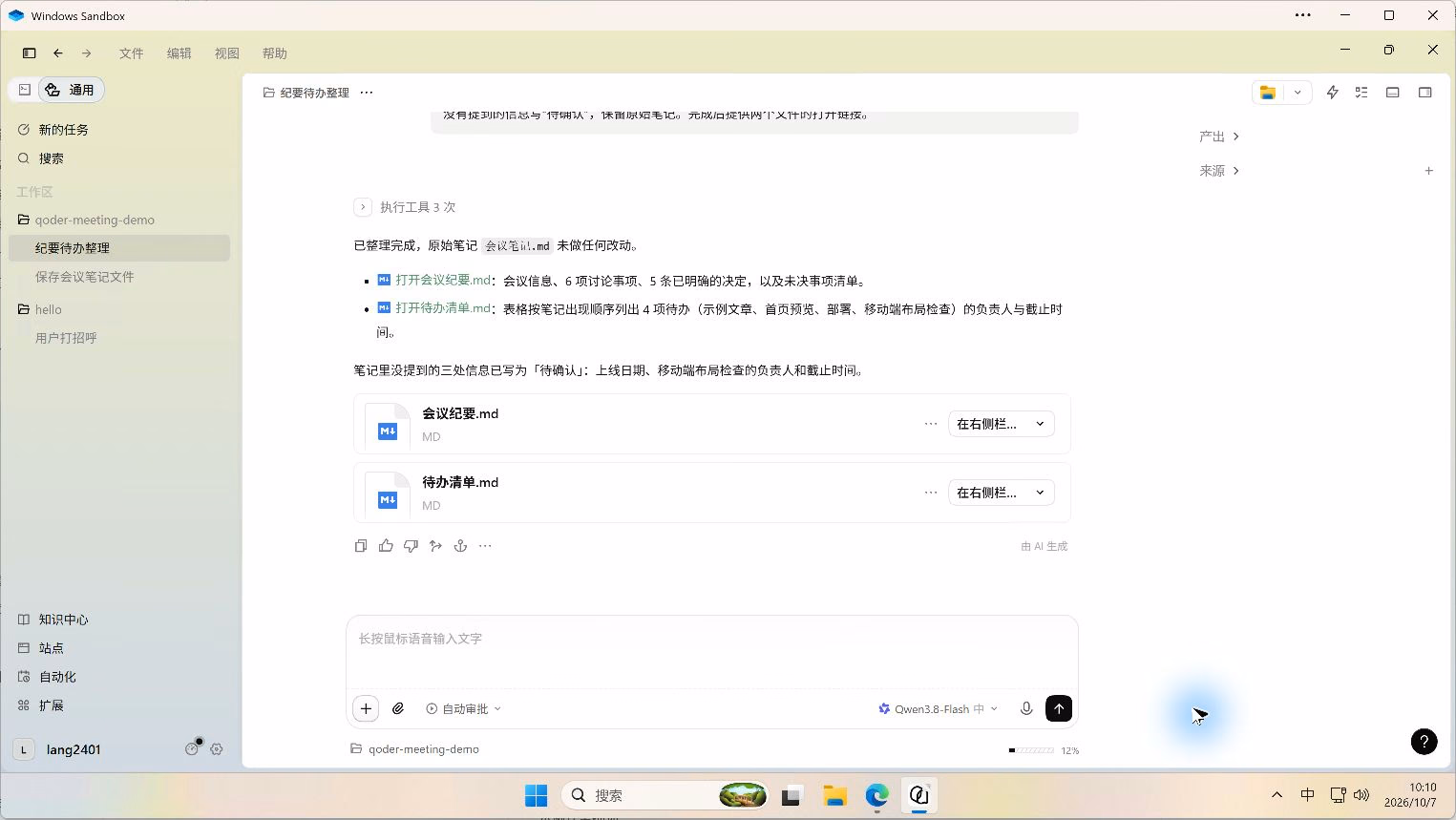The image size is (1456, 820).
Task: Copy the response with the copy icon
Action: tap(361, 546)
